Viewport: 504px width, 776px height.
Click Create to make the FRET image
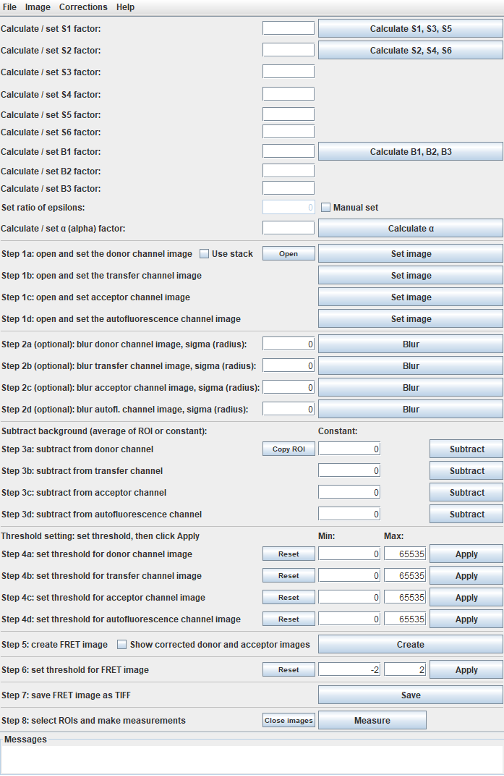pyautogui.click(x=410, y=644)
